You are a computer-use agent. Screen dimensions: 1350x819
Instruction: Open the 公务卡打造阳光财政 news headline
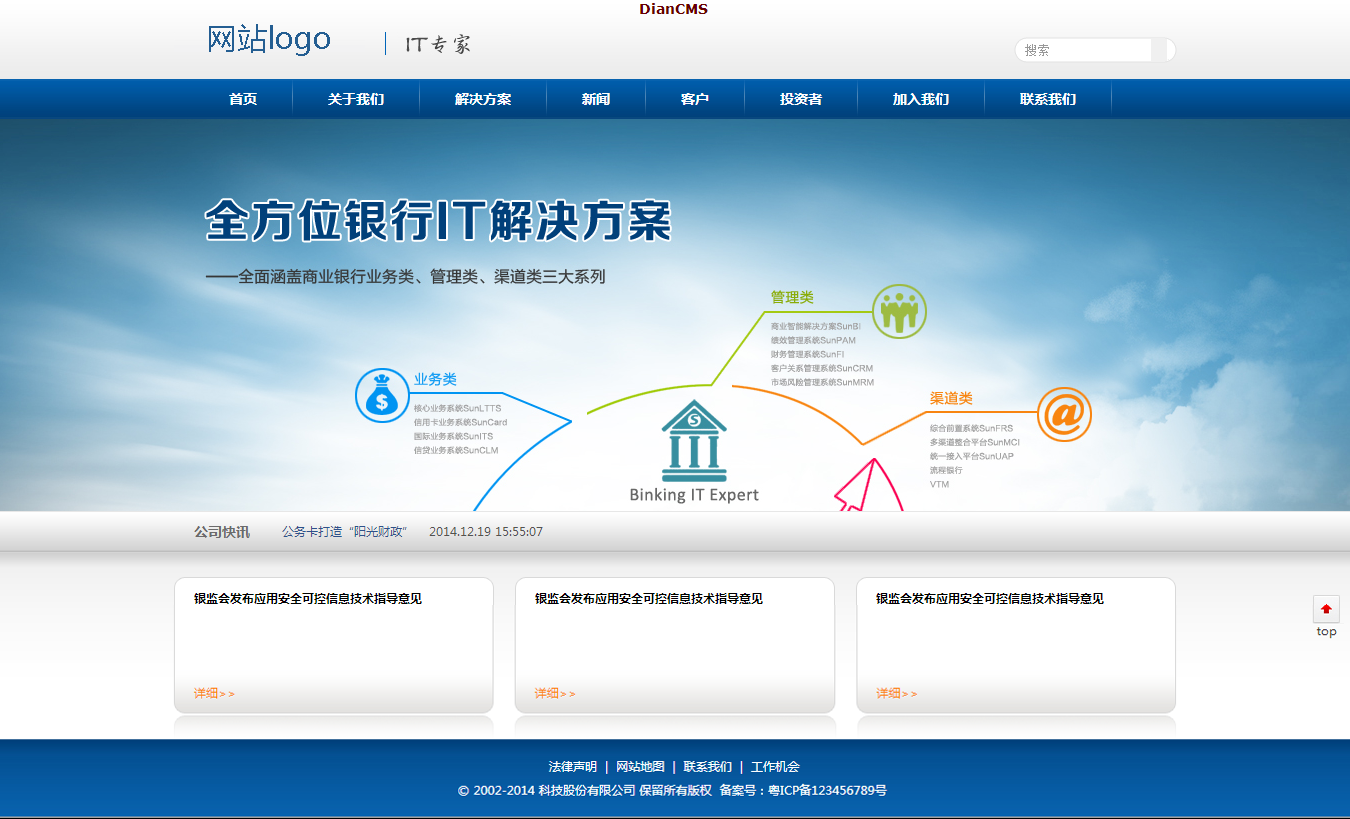coord(344,532)
